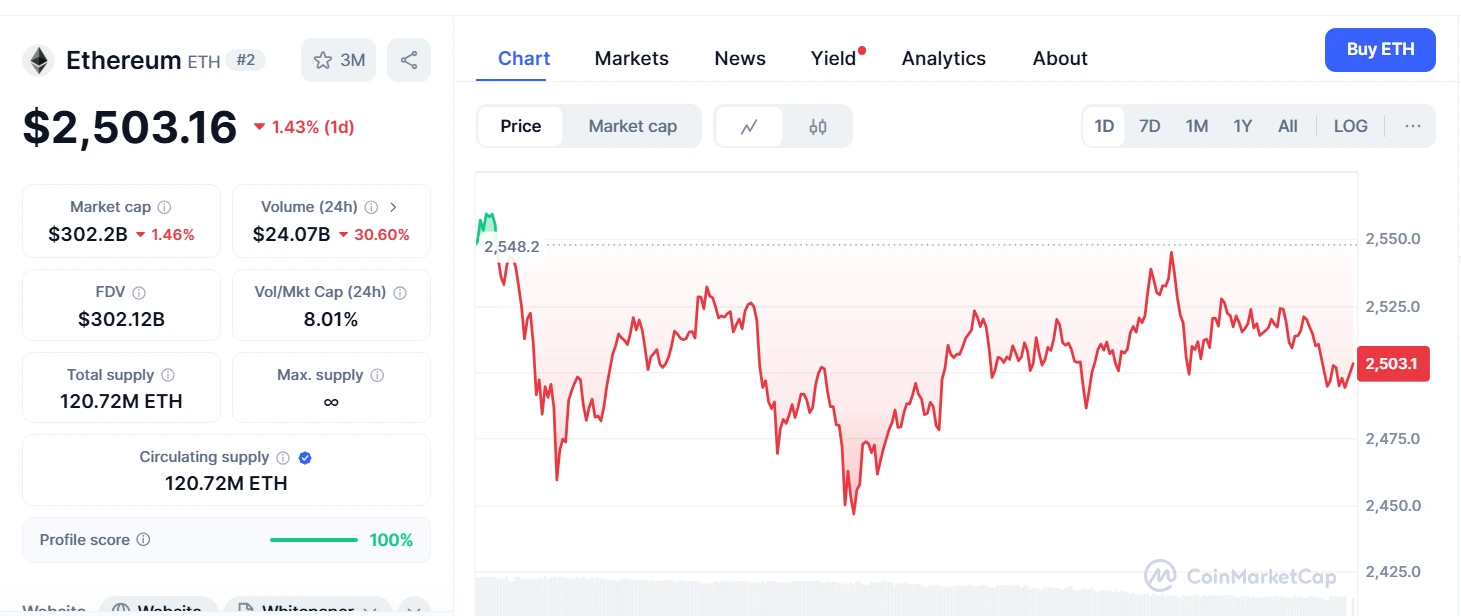
Task: Enable LOG scale on the chart
Action: pos(1350,126)
